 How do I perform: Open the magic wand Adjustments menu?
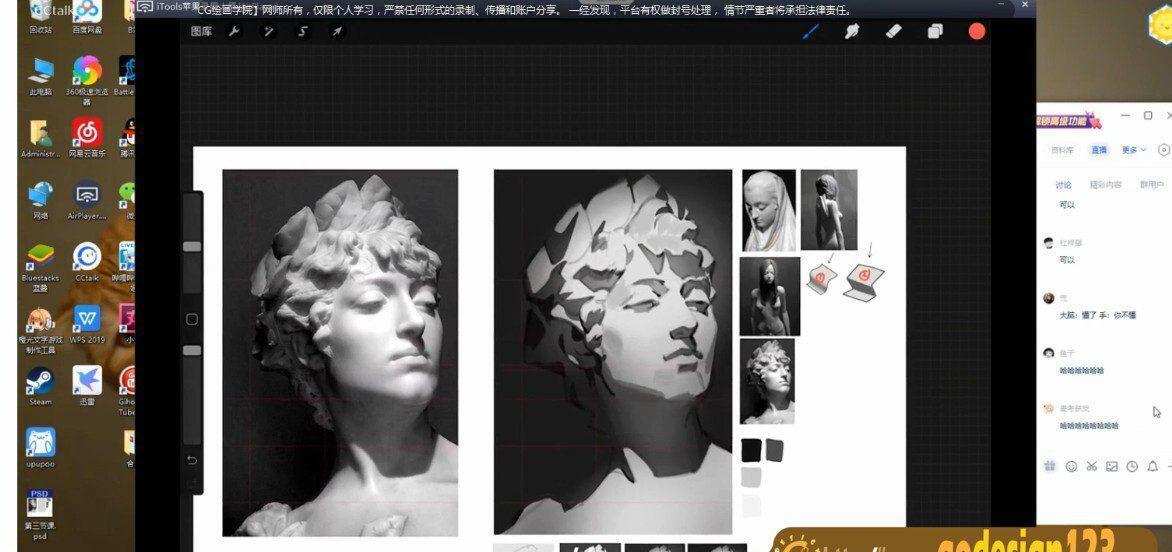(268, 31)
